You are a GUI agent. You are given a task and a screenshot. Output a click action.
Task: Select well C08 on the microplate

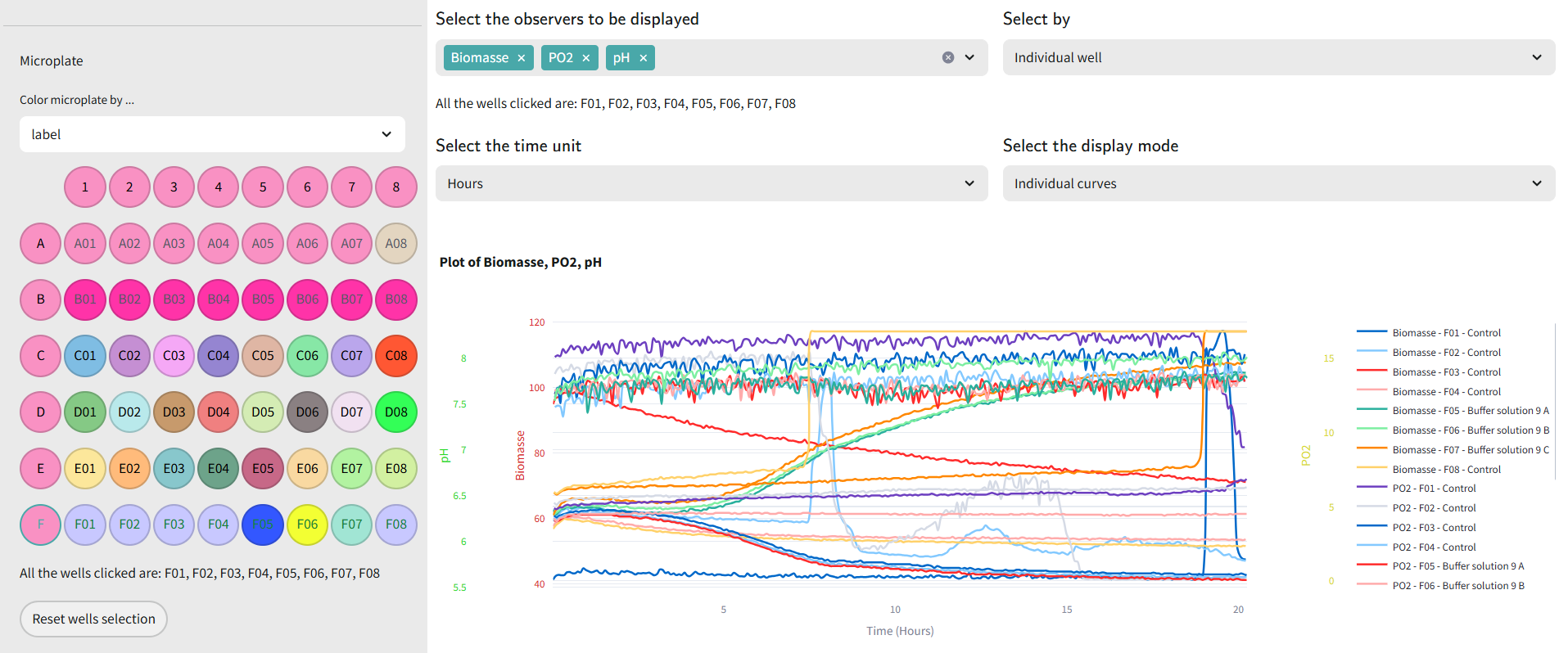[396, 356]
